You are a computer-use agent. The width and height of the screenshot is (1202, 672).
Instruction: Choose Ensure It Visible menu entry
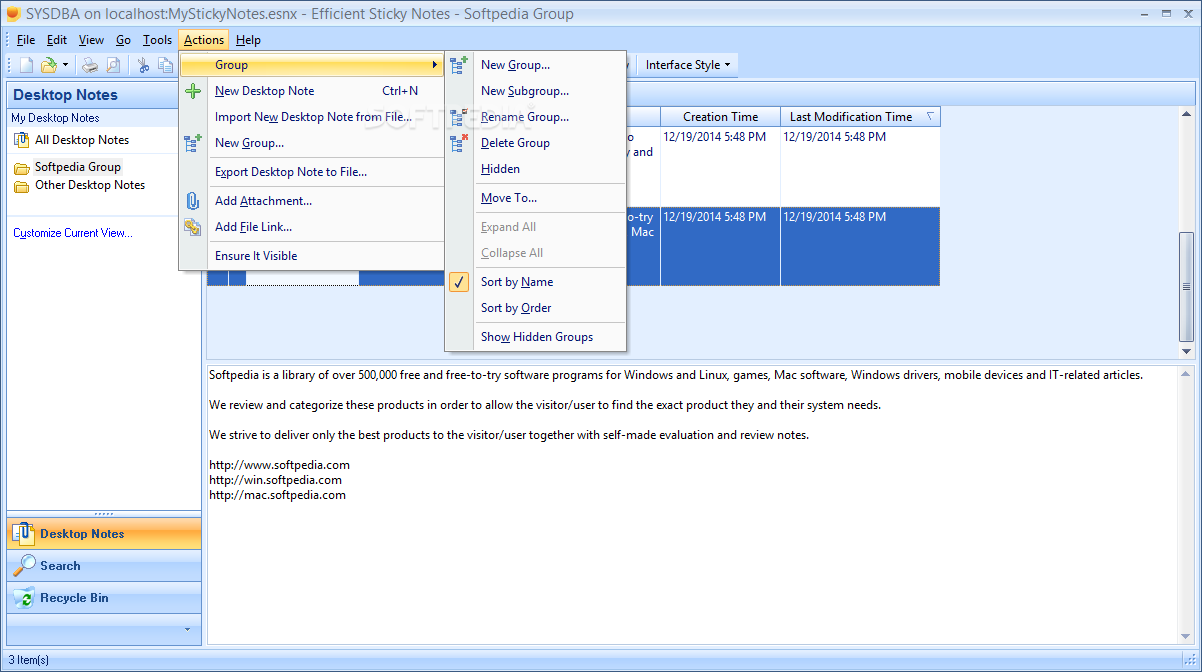tap(312, 256)
